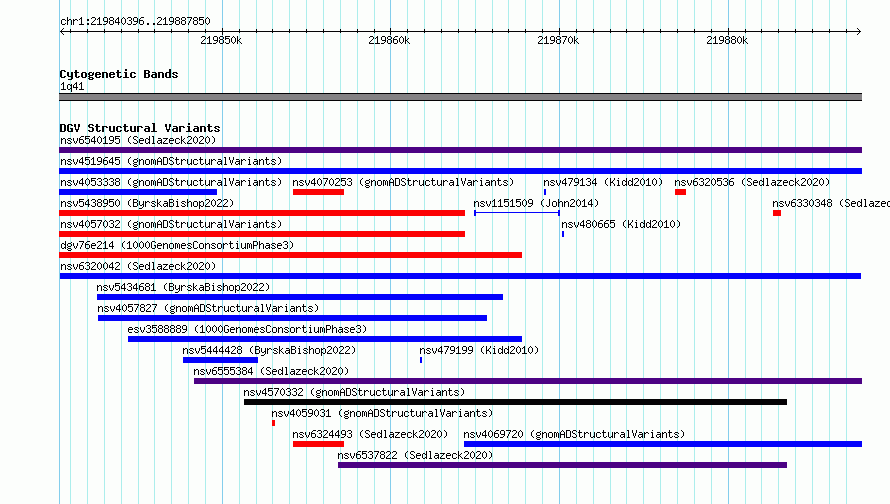Image resolution: width=890 pixels, height=504 pixels.
Task: Click the DGV Structural Variants track title
Action: click(140, 128)
